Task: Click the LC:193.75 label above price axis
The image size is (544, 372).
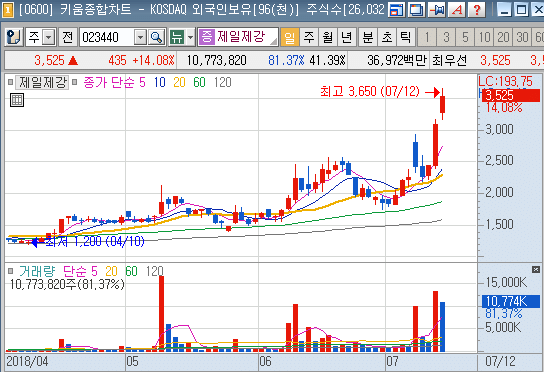Action: [x=505, y=82]
